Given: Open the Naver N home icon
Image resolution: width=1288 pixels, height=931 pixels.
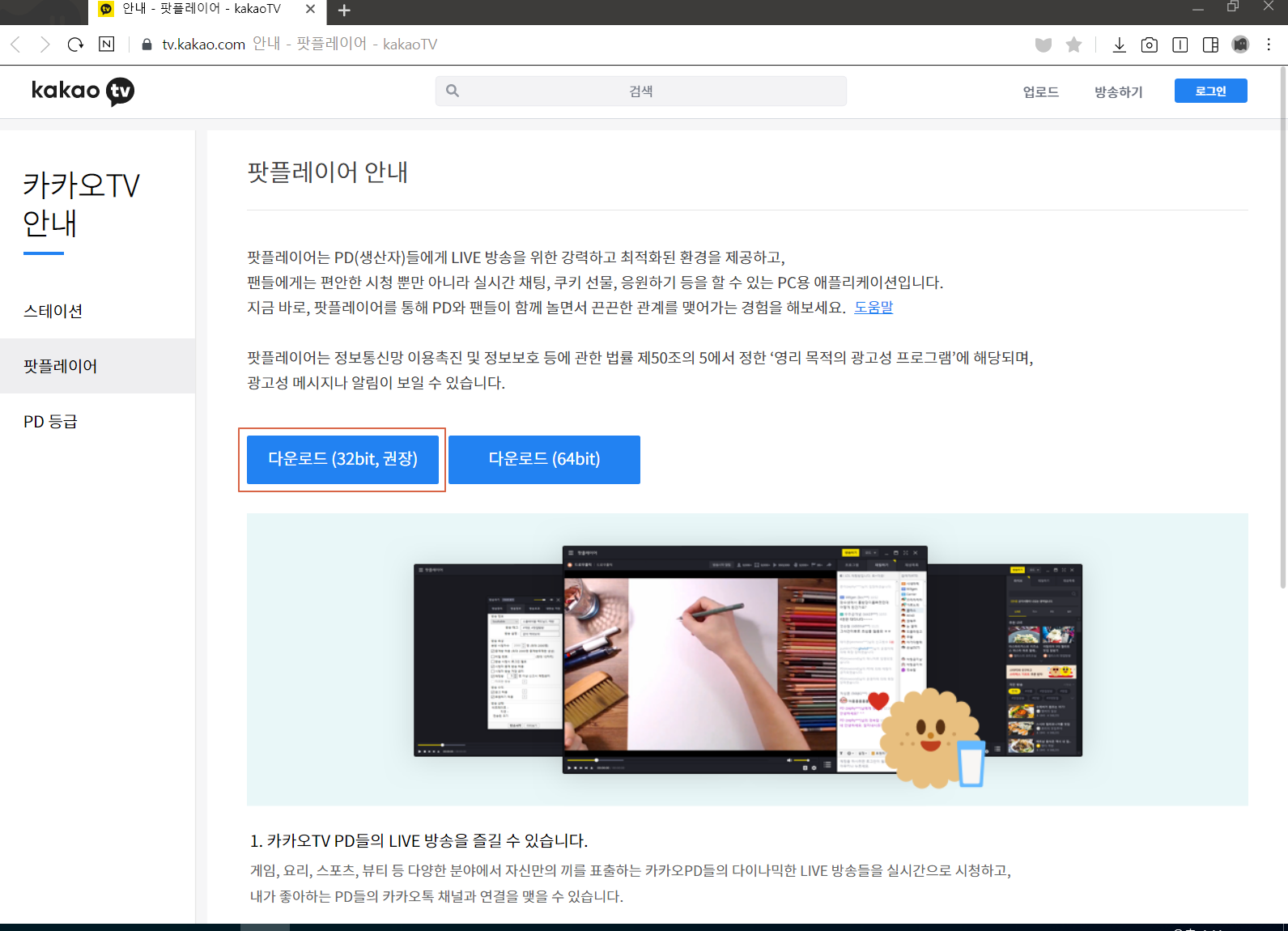Looking at the screenshot, I should (107, 45).
